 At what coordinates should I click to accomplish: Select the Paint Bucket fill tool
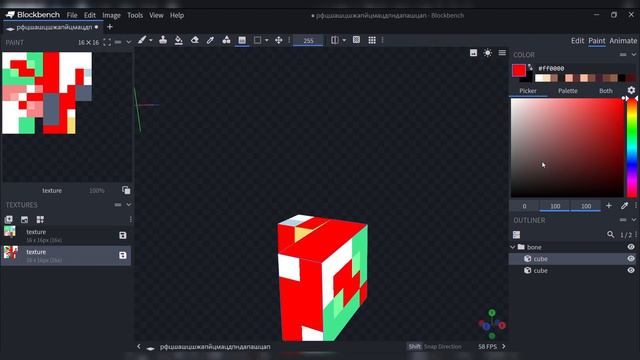(x=178, y=40)
